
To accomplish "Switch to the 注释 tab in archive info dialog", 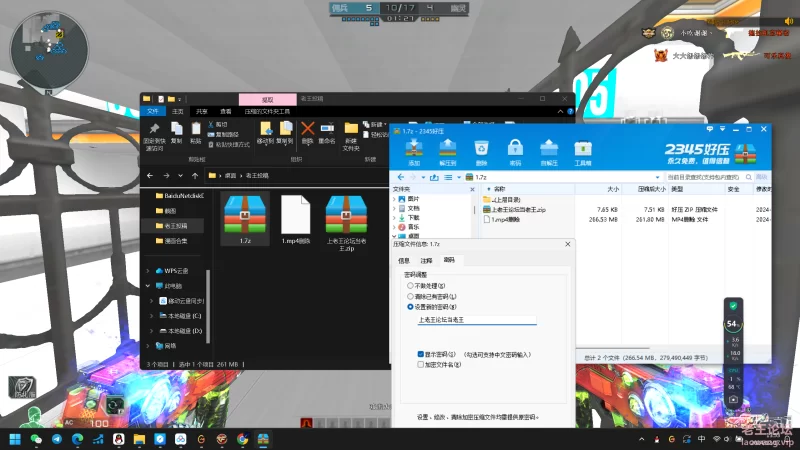I will coord(427,261).
